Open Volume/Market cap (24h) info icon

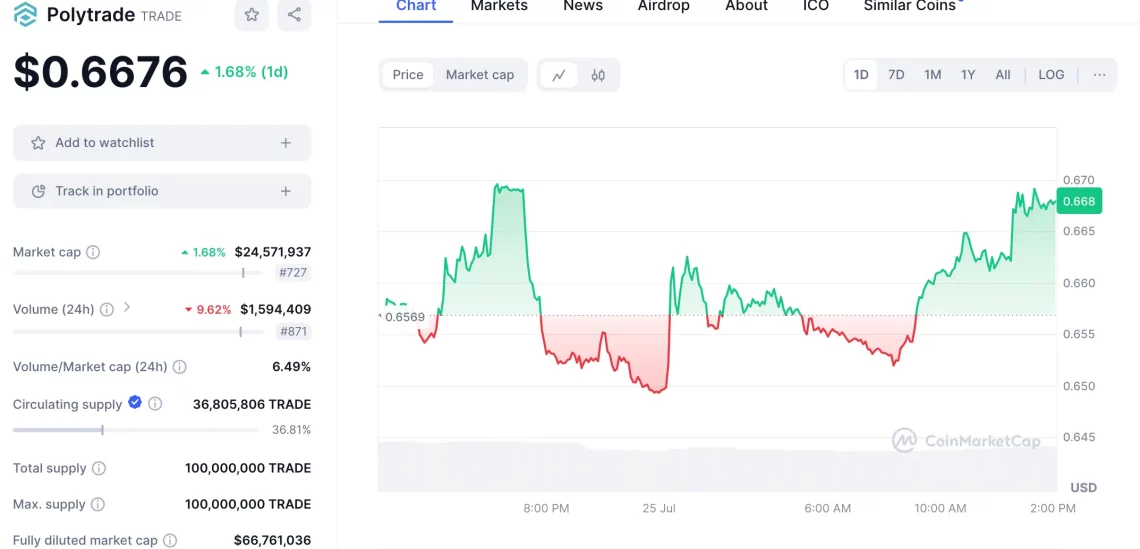click(x=180, y=367)
